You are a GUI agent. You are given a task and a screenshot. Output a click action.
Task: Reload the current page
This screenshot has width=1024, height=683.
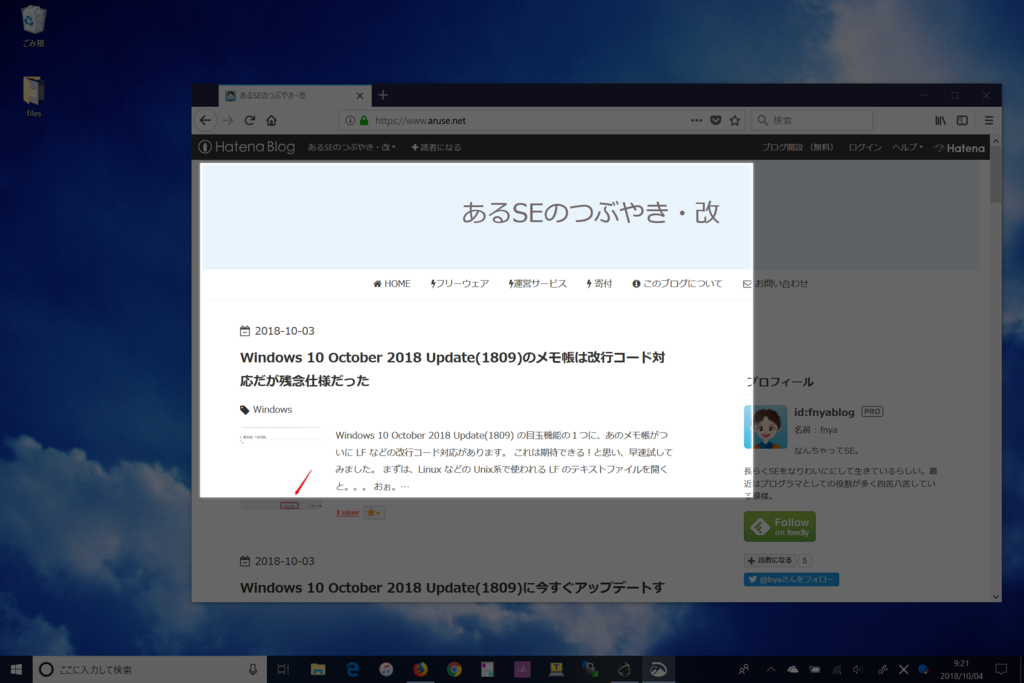249,119
